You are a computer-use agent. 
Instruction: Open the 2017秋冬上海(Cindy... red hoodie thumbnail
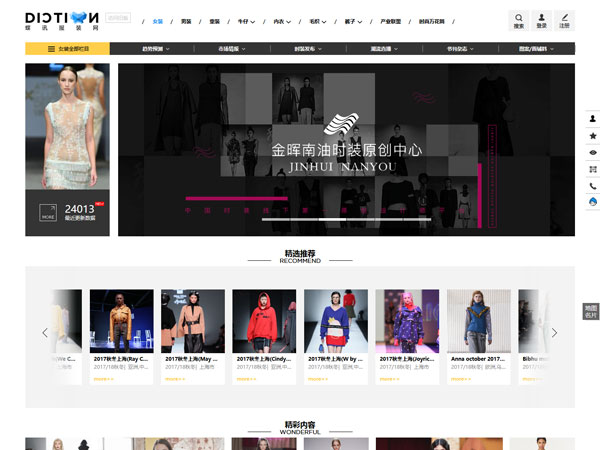click(264, 321)
